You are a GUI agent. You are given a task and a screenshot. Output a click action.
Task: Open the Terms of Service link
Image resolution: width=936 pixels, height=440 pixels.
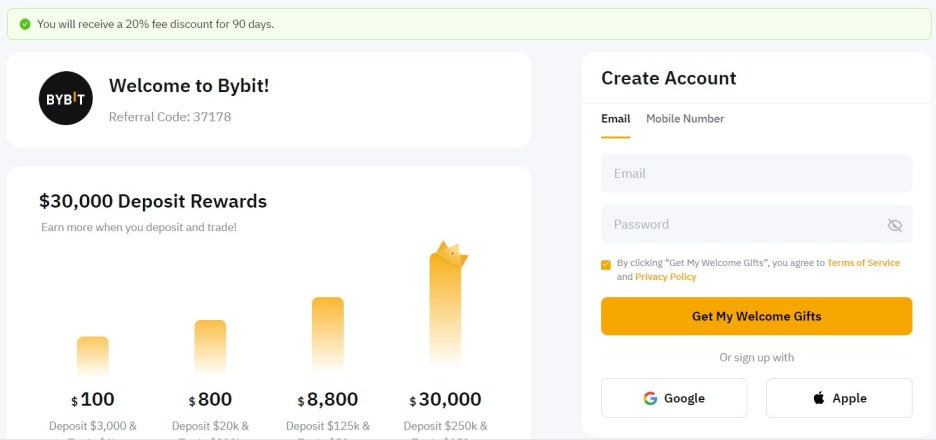[863, 263]
